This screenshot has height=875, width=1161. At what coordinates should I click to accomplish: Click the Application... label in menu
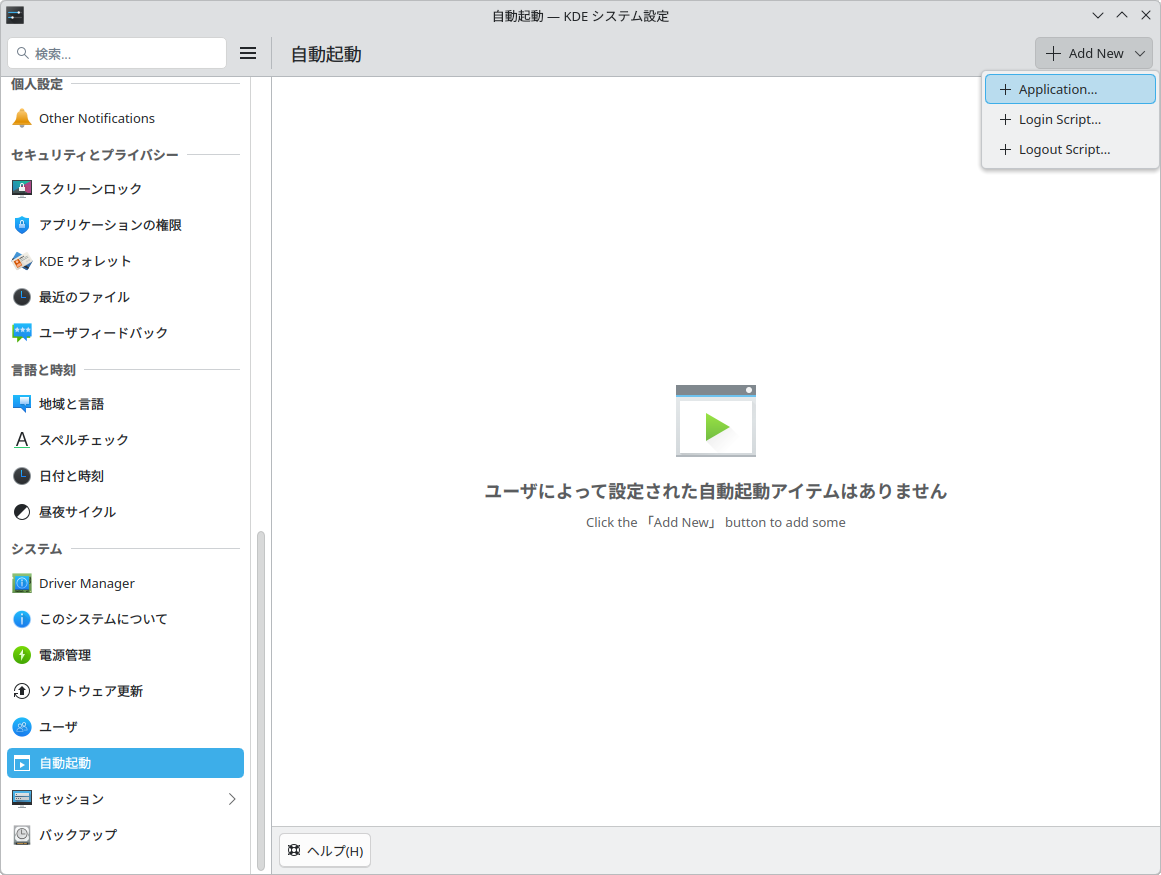[x=1058, y=90]
